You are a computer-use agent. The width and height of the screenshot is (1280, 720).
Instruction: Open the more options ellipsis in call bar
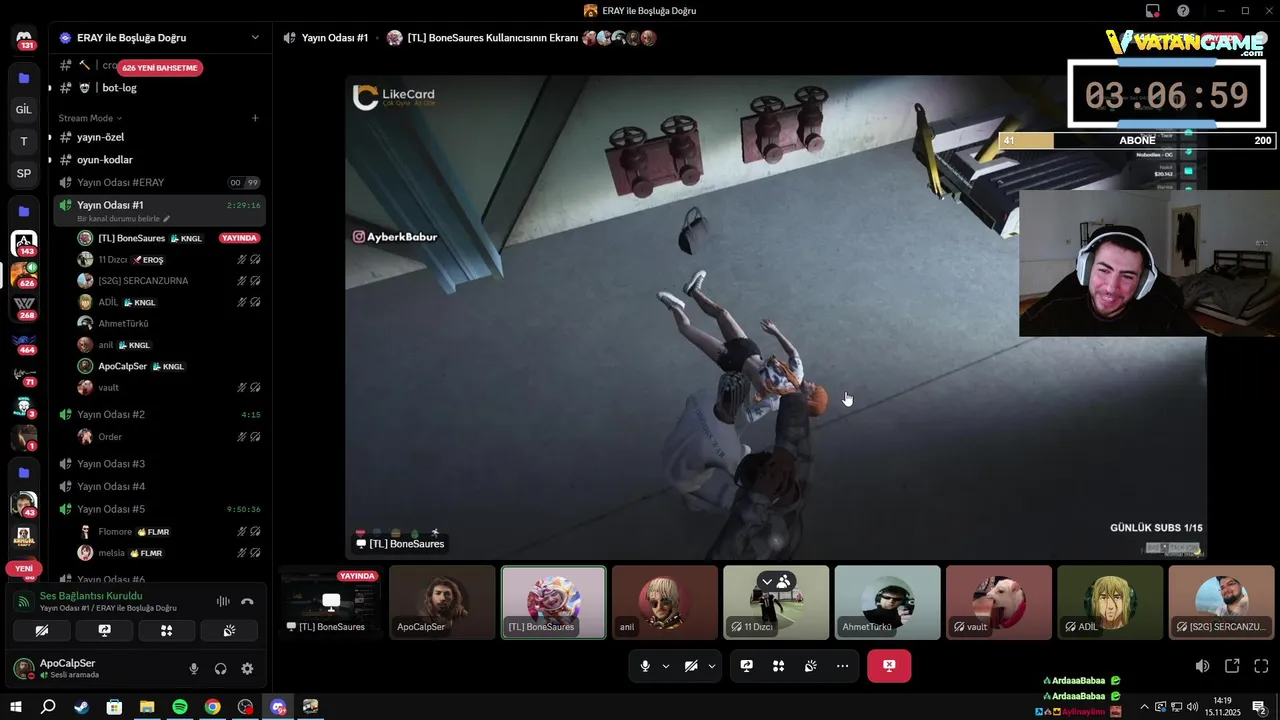pos(843,666)
